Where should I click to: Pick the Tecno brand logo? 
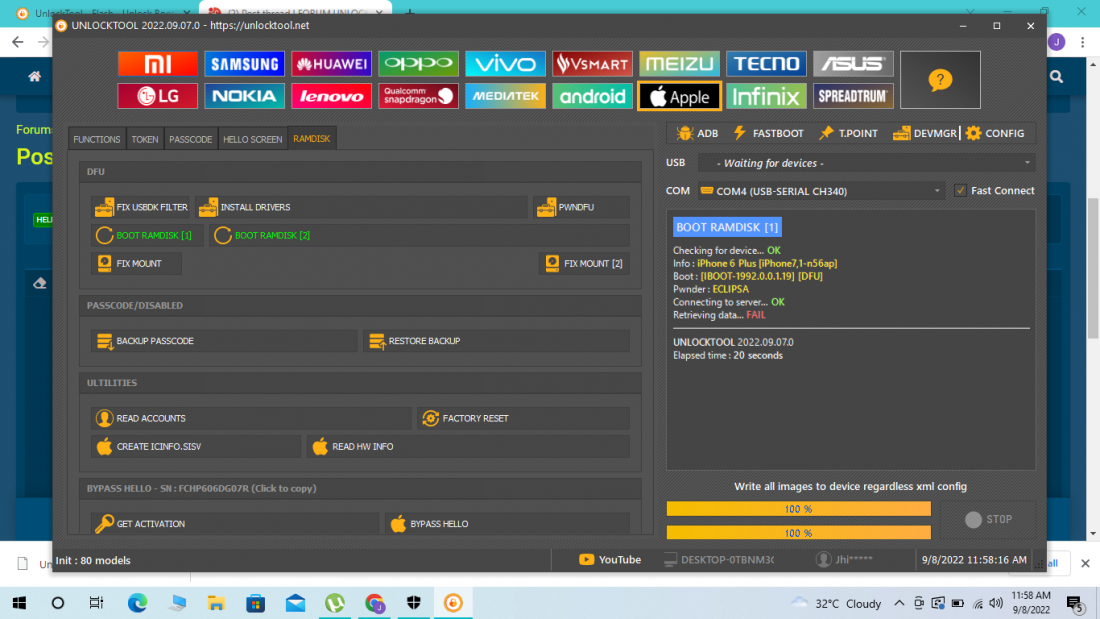[766, 64]
